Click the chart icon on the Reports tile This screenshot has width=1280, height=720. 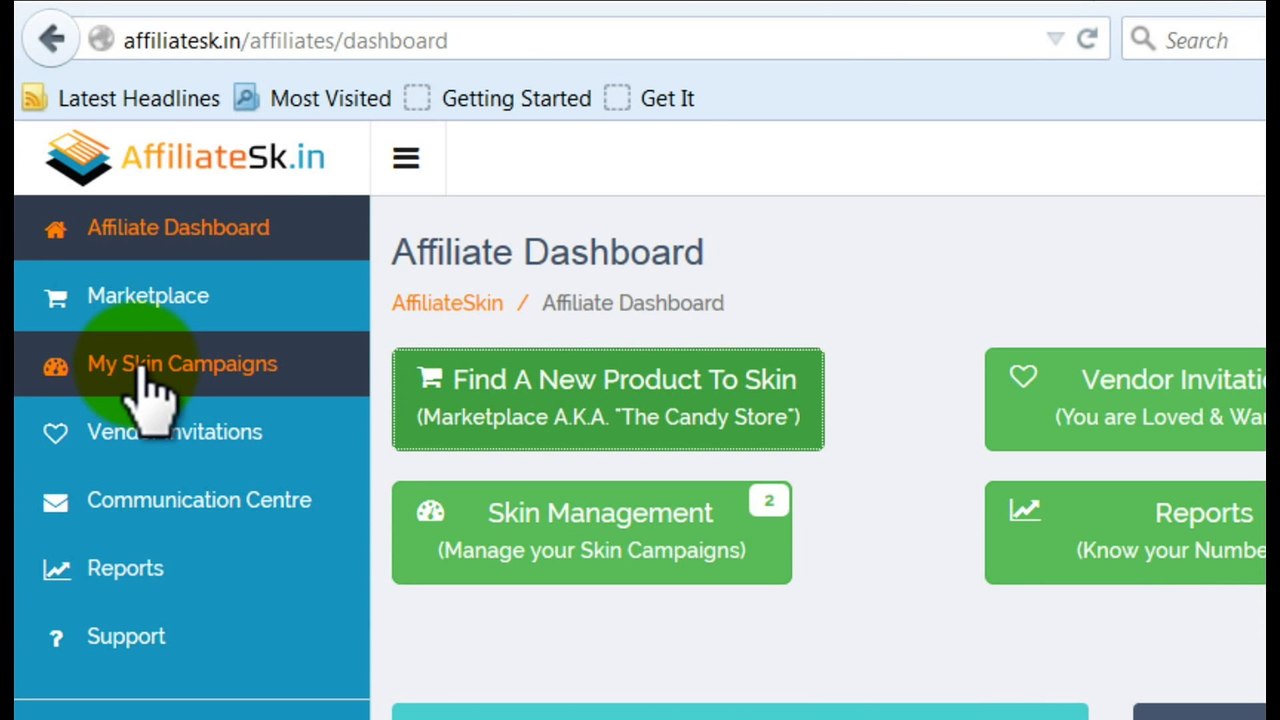(x=1024, y=511)
